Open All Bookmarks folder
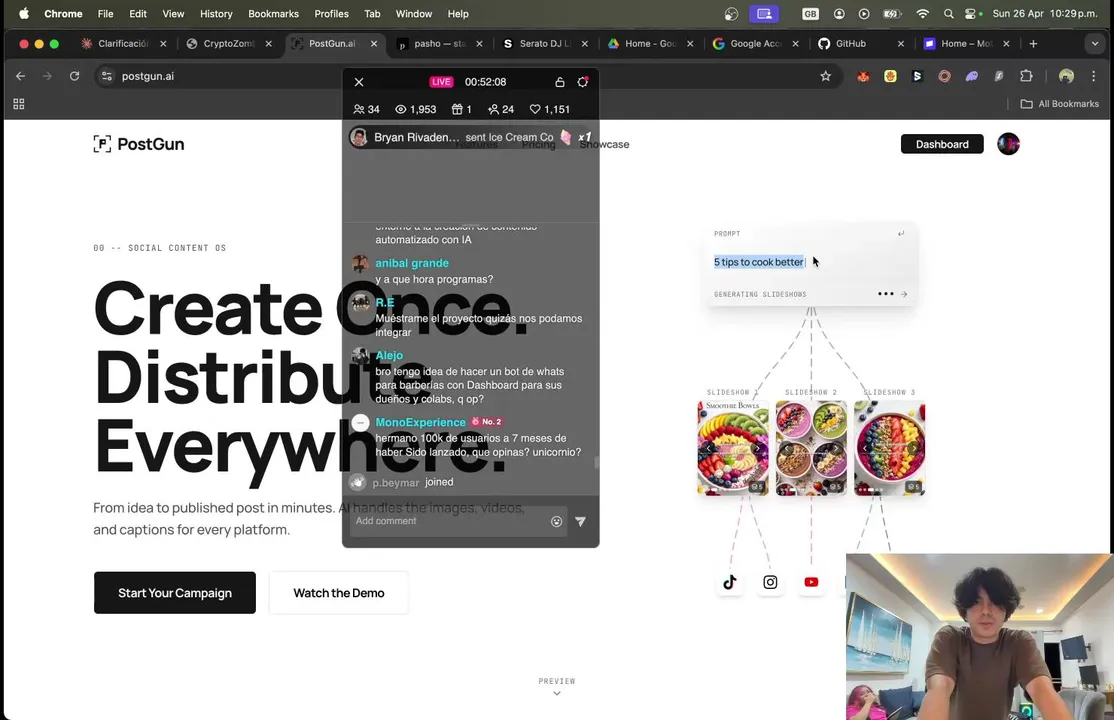 pos(1059,104)
